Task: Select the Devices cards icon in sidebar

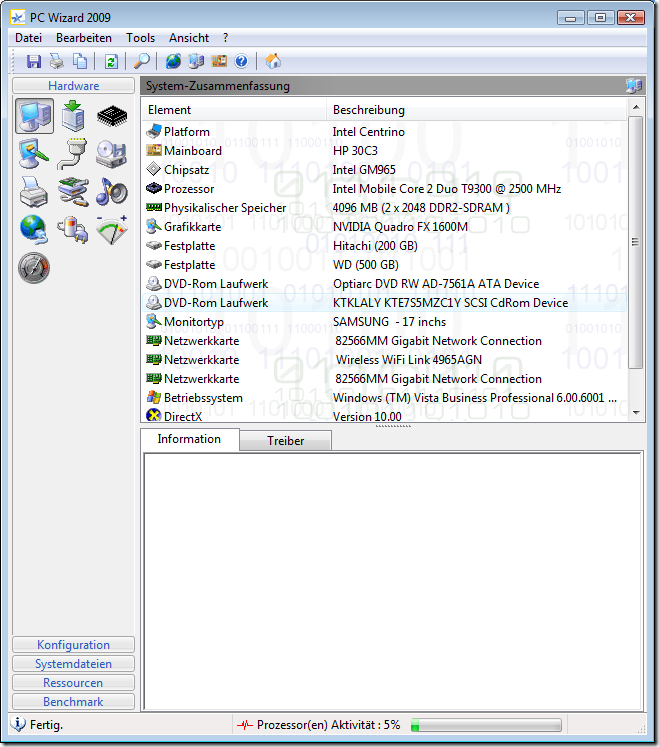Action: [x=73, y=192]
